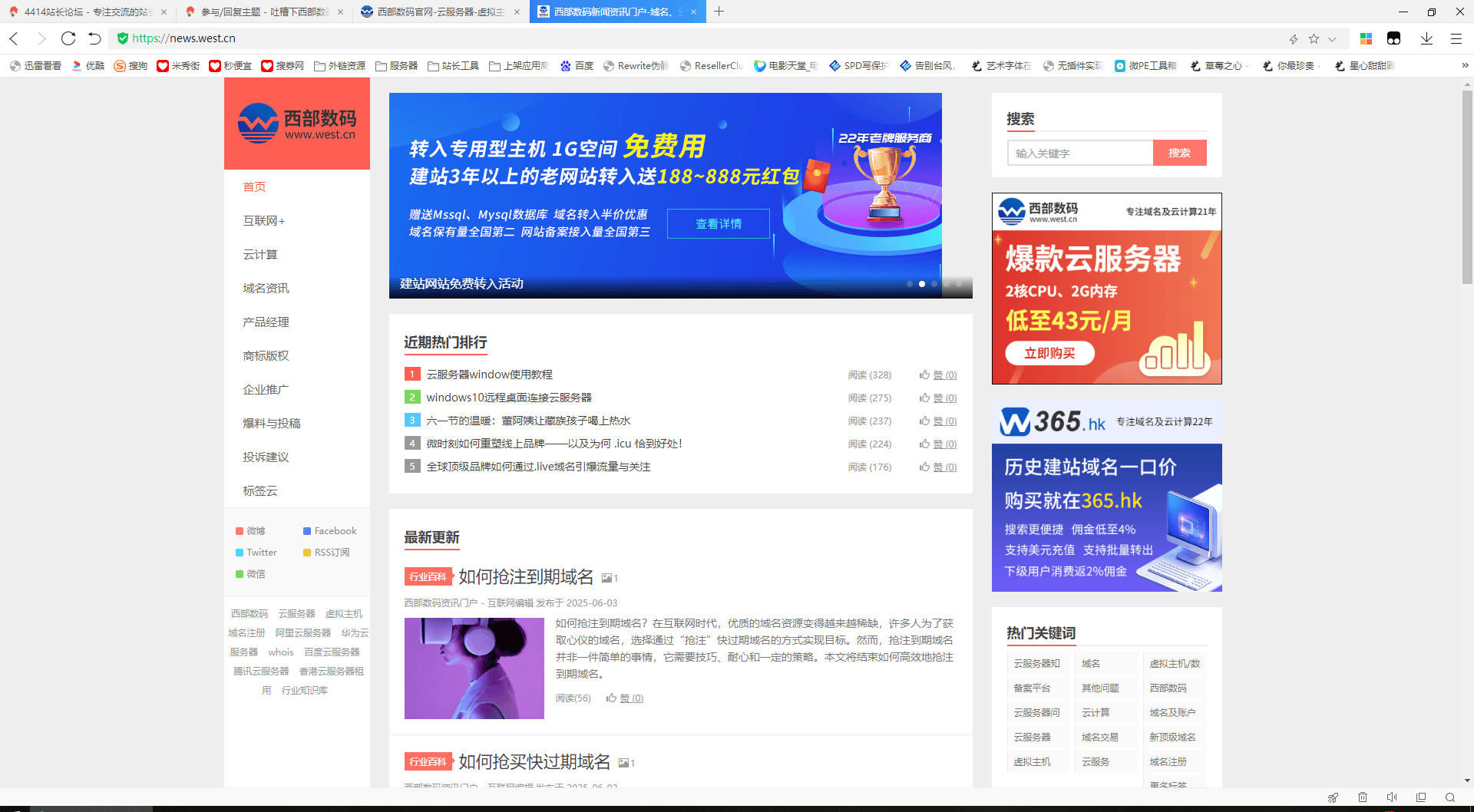
Task: Click the undo/restore page icon in toolbar
Action: pos(94,38)
